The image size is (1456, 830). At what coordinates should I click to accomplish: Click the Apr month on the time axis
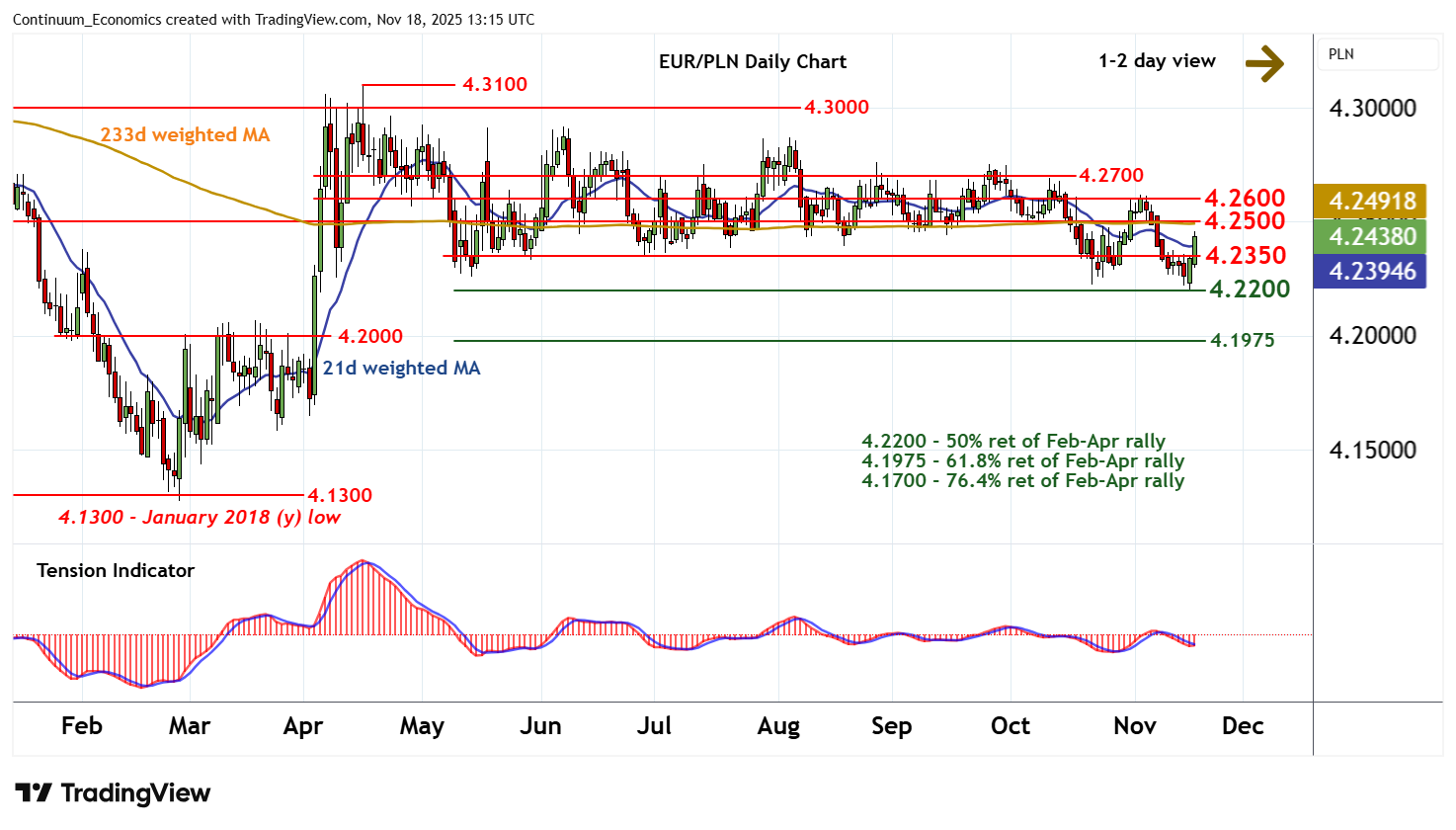click(303, 726)
